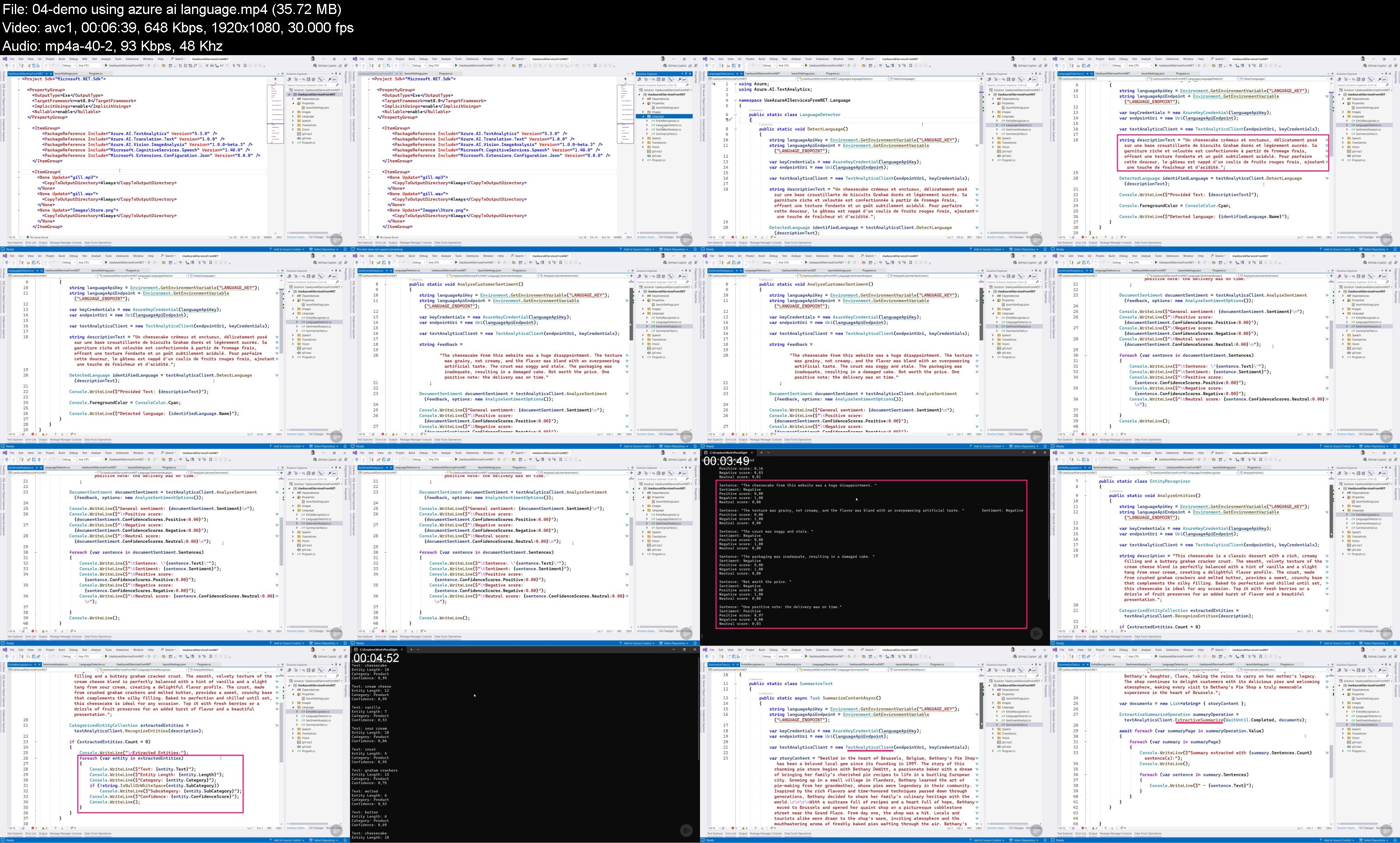This screenshot has height=843, width=1400.
Task: Open the XML menu in first thumbnail
Action: (x=84, y=59)
